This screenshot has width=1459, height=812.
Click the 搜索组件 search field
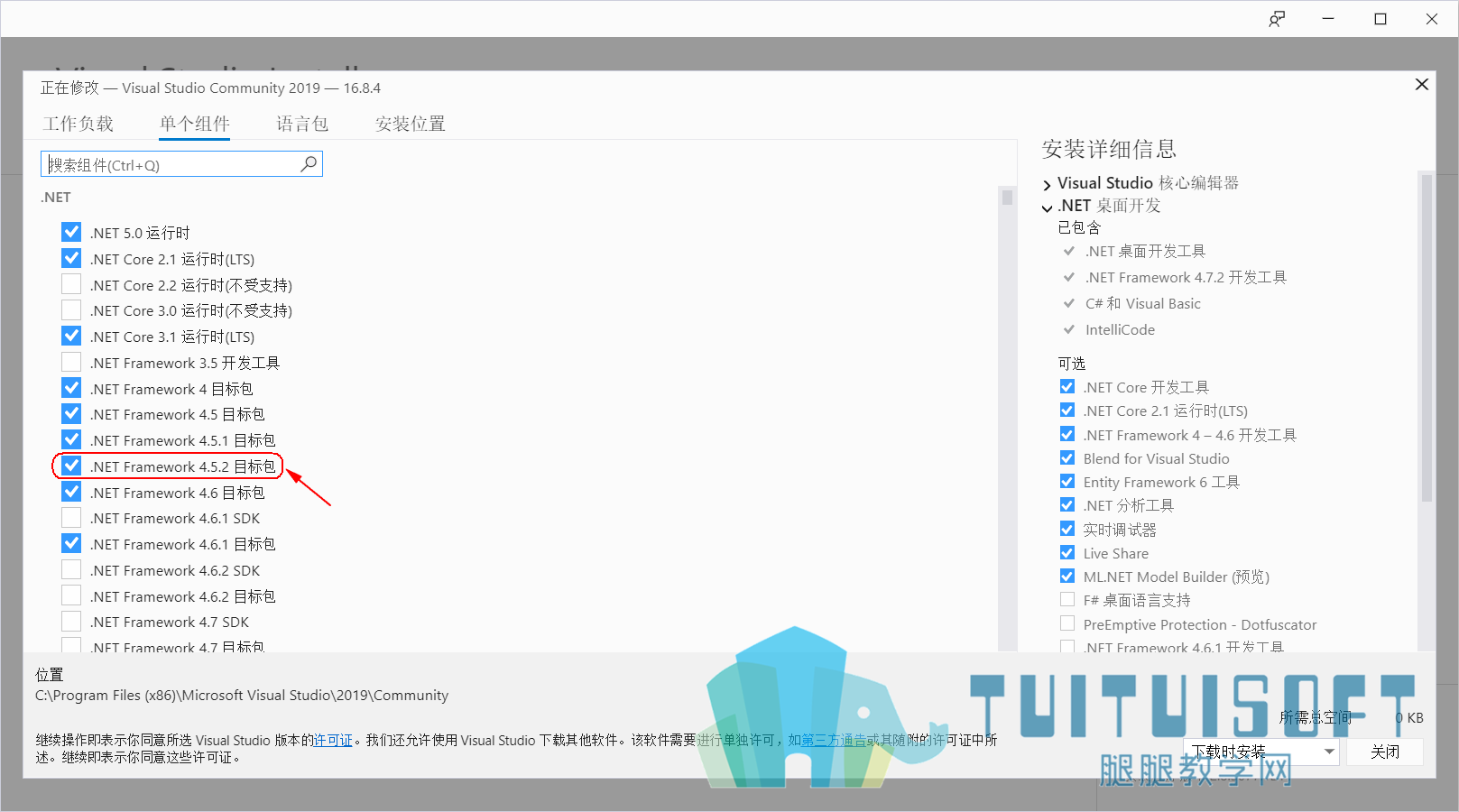pos(181,164)
